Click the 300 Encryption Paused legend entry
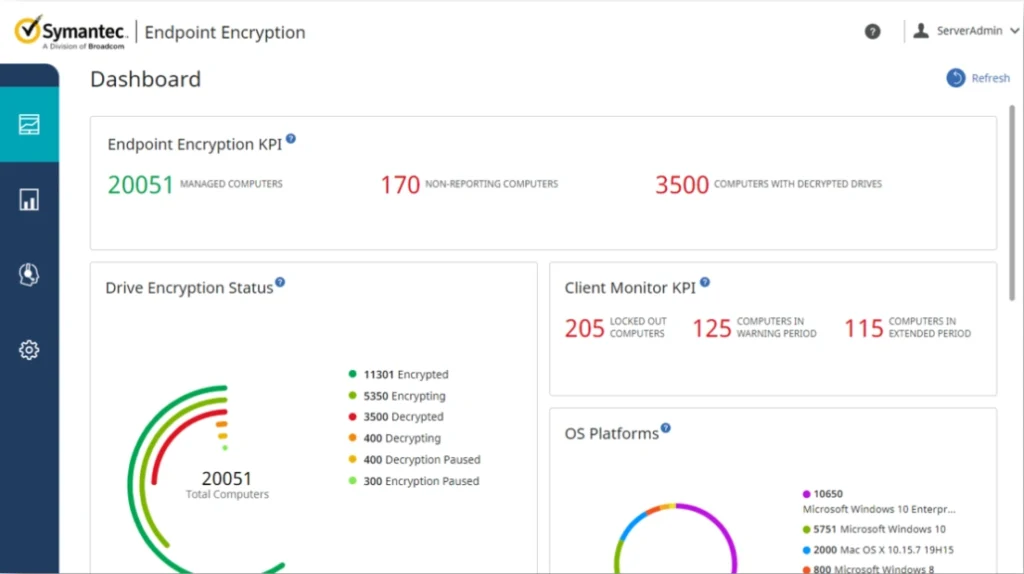This screenshot has width=1024, height=574. click(x=414, y=481)
